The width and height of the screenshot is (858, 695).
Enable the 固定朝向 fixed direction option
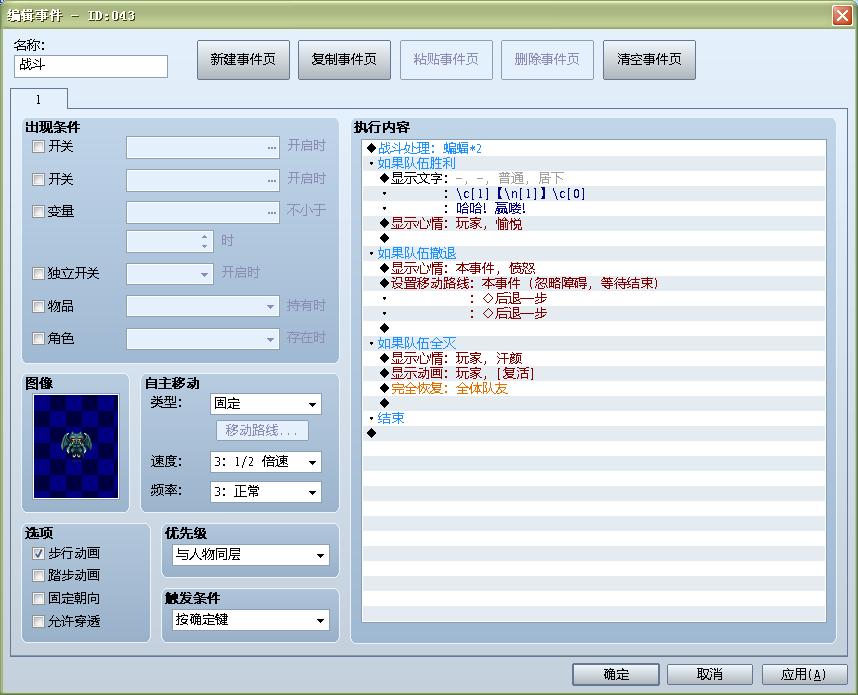tap(37, 597)
